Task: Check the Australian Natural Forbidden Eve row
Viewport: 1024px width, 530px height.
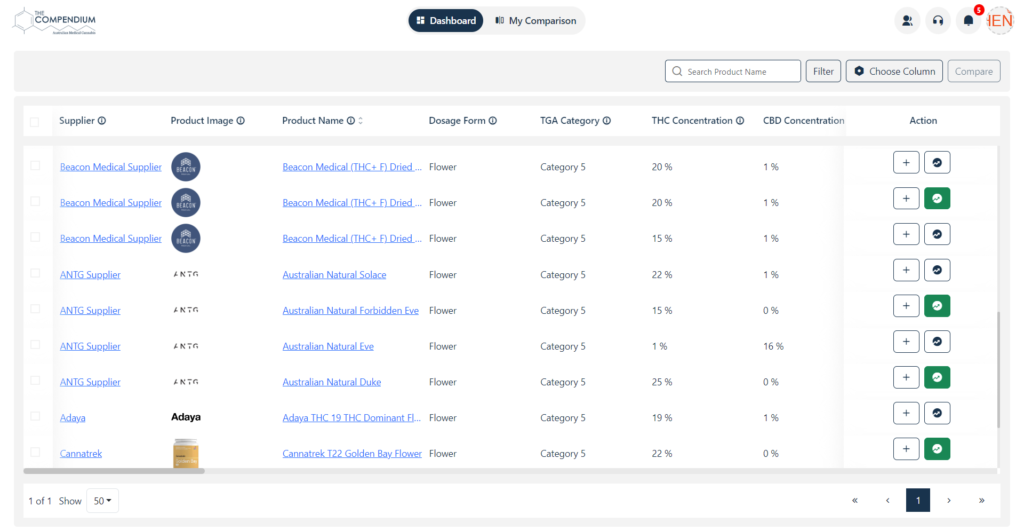Action: point(35,309)
